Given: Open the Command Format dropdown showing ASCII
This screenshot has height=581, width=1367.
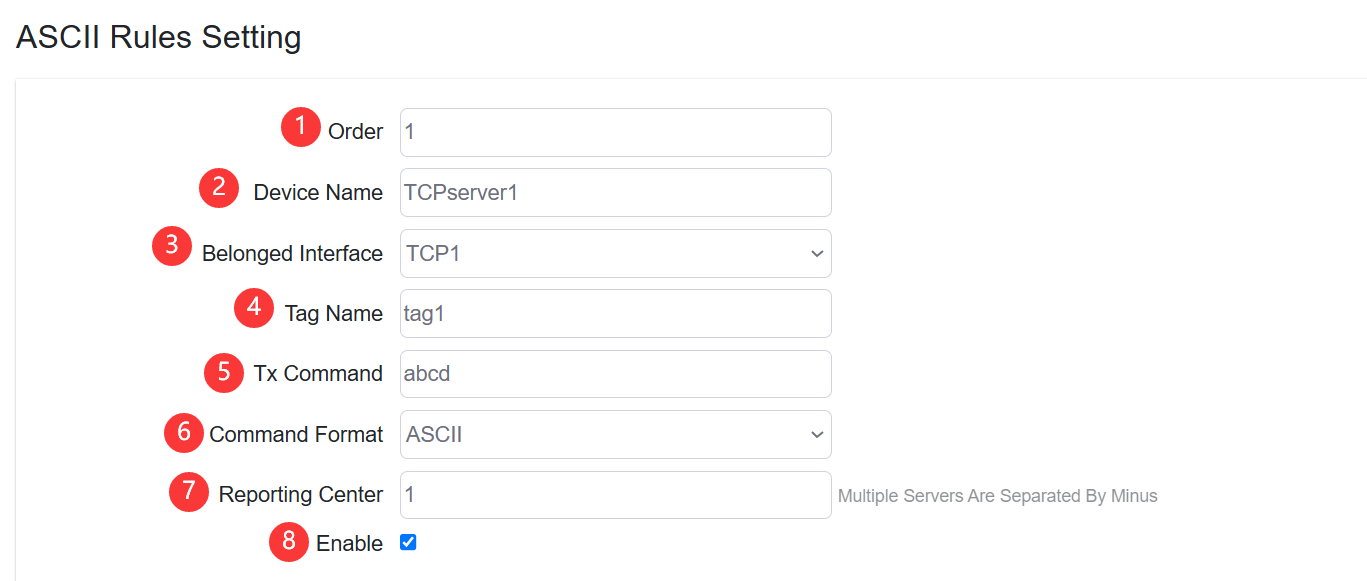Looking at the screenshot, I should click(x=615, y=434).
